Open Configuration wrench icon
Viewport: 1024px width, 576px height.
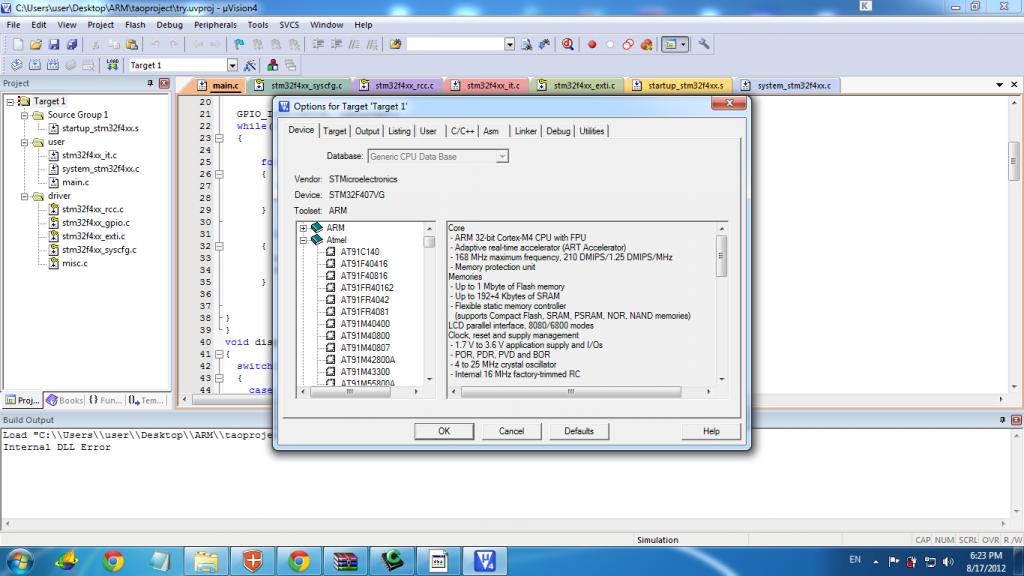point(703,44)
